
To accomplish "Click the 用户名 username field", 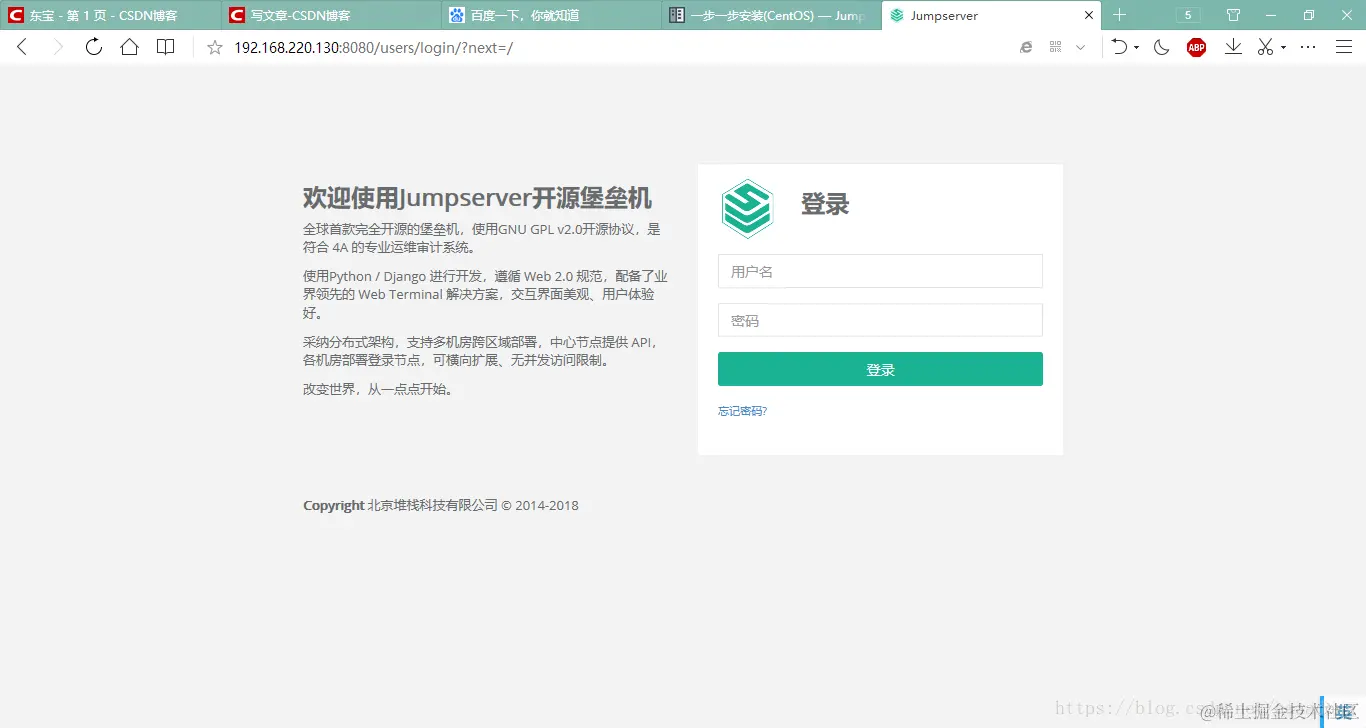I will click(880, 271).
